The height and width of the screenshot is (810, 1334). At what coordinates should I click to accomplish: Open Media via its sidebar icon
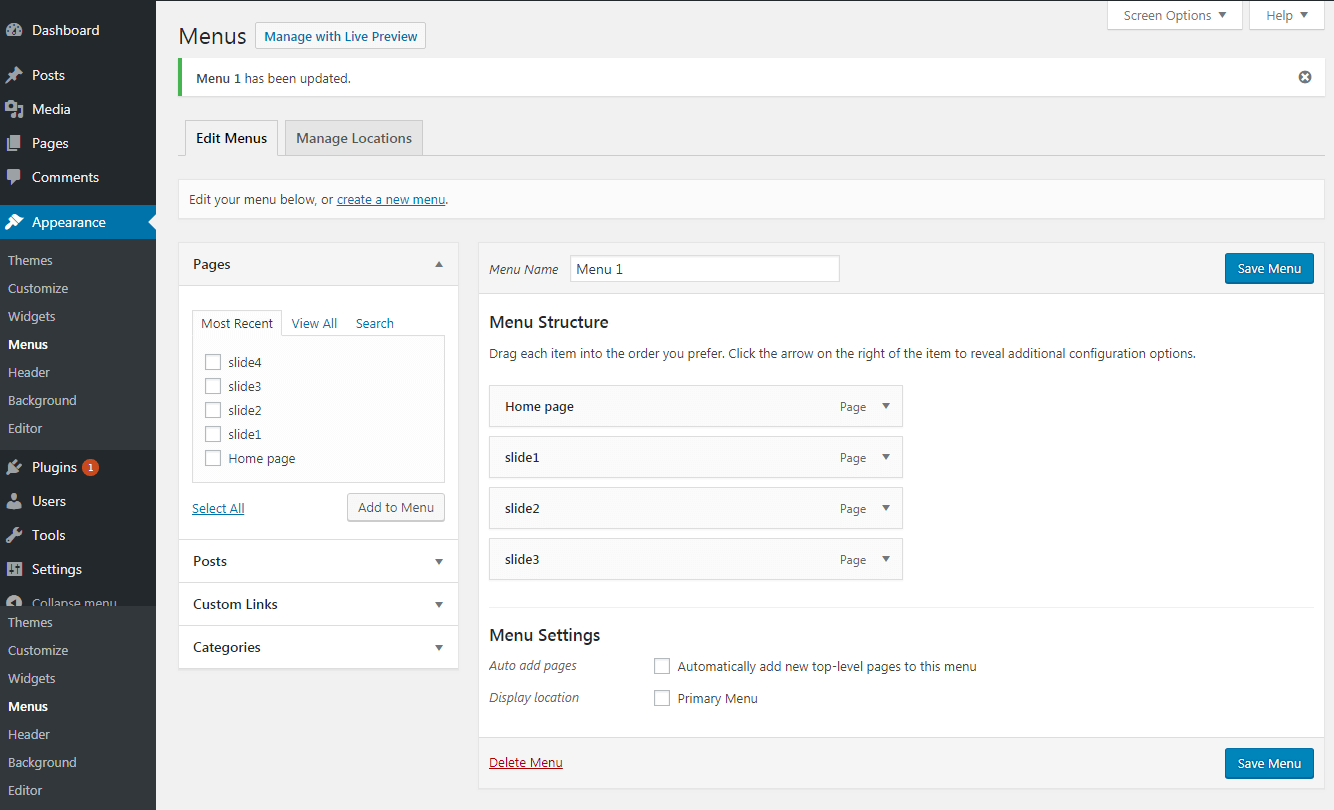(14, 109)
